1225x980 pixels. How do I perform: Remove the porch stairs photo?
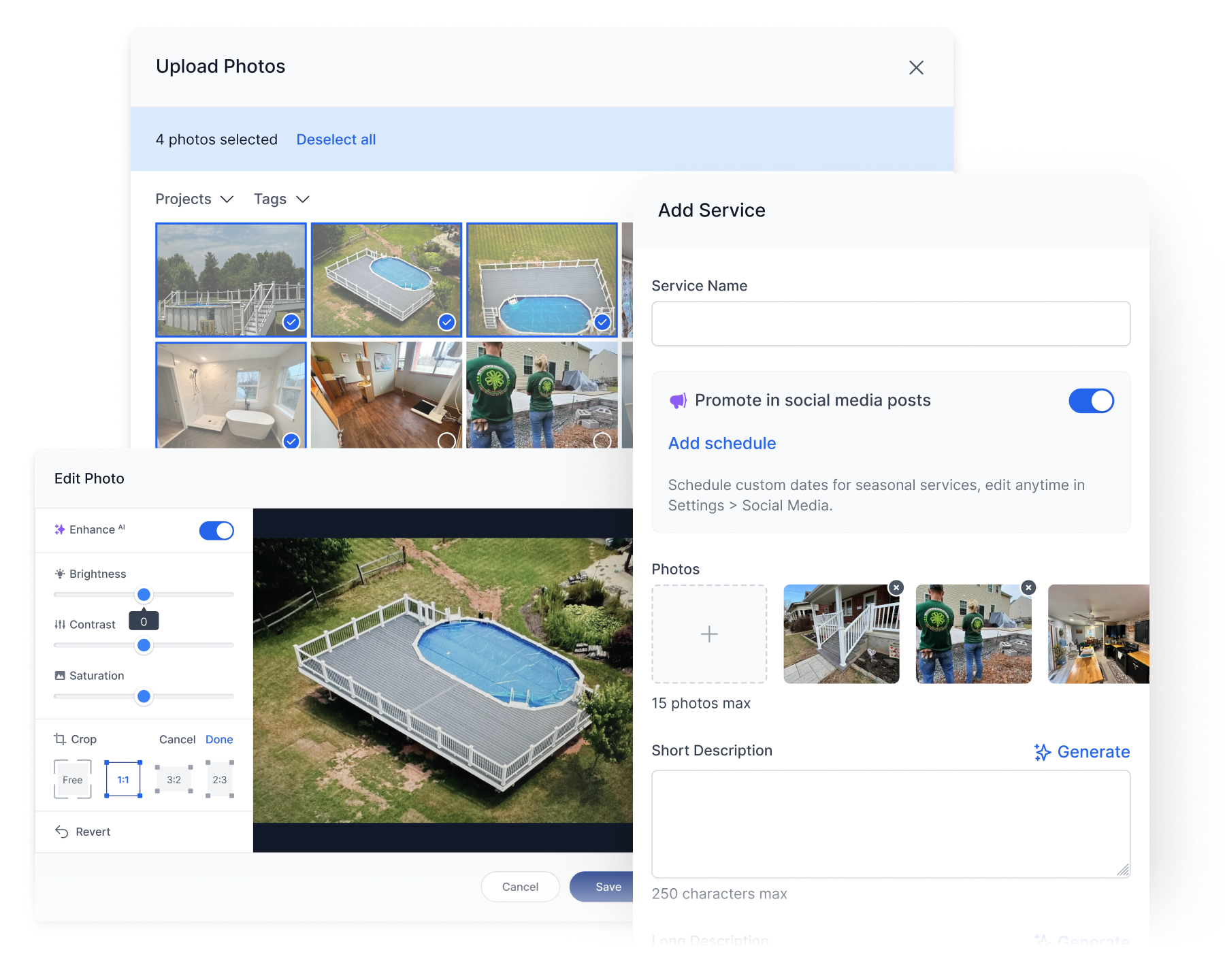coord(896,587)
